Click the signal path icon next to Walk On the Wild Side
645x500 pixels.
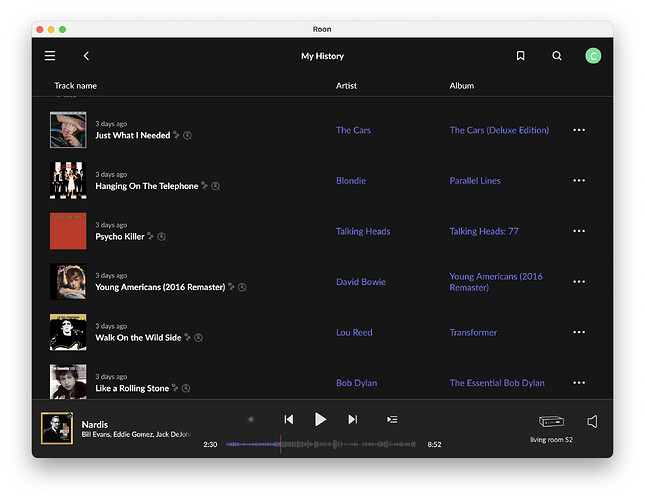tap(187, 337)
